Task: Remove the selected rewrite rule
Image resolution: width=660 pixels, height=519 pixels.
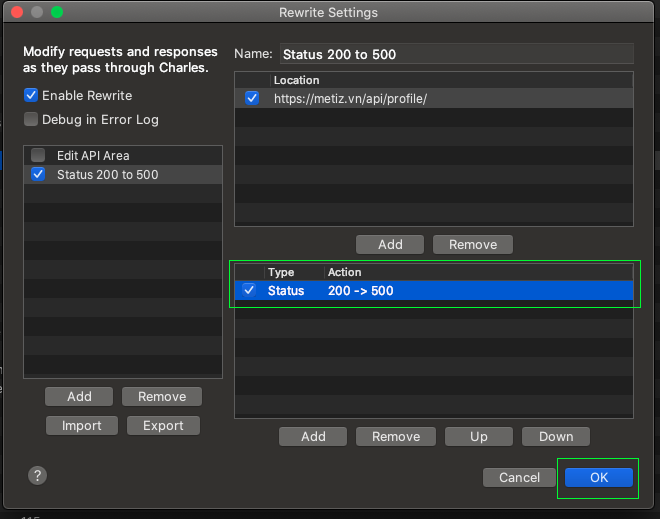Action: pyautogui.click(x=396, y=436)
